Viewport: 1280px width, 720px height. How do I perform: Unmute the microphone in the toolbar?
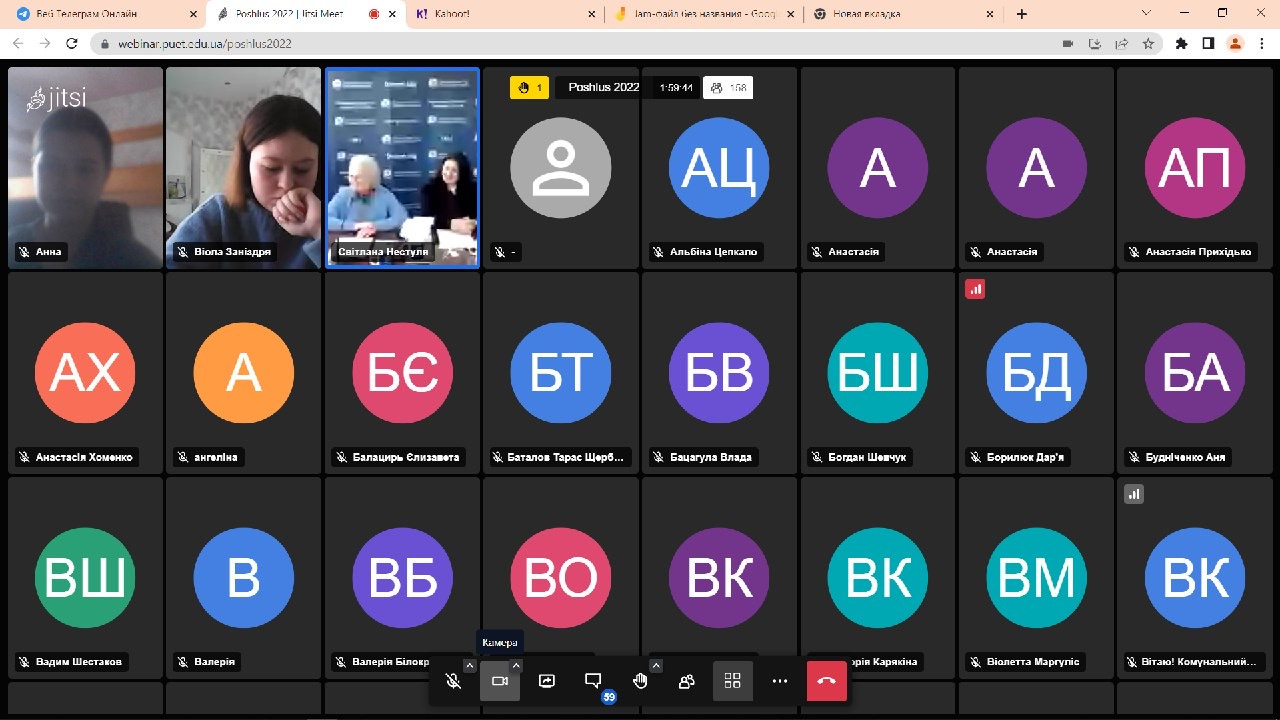point(453,681)
